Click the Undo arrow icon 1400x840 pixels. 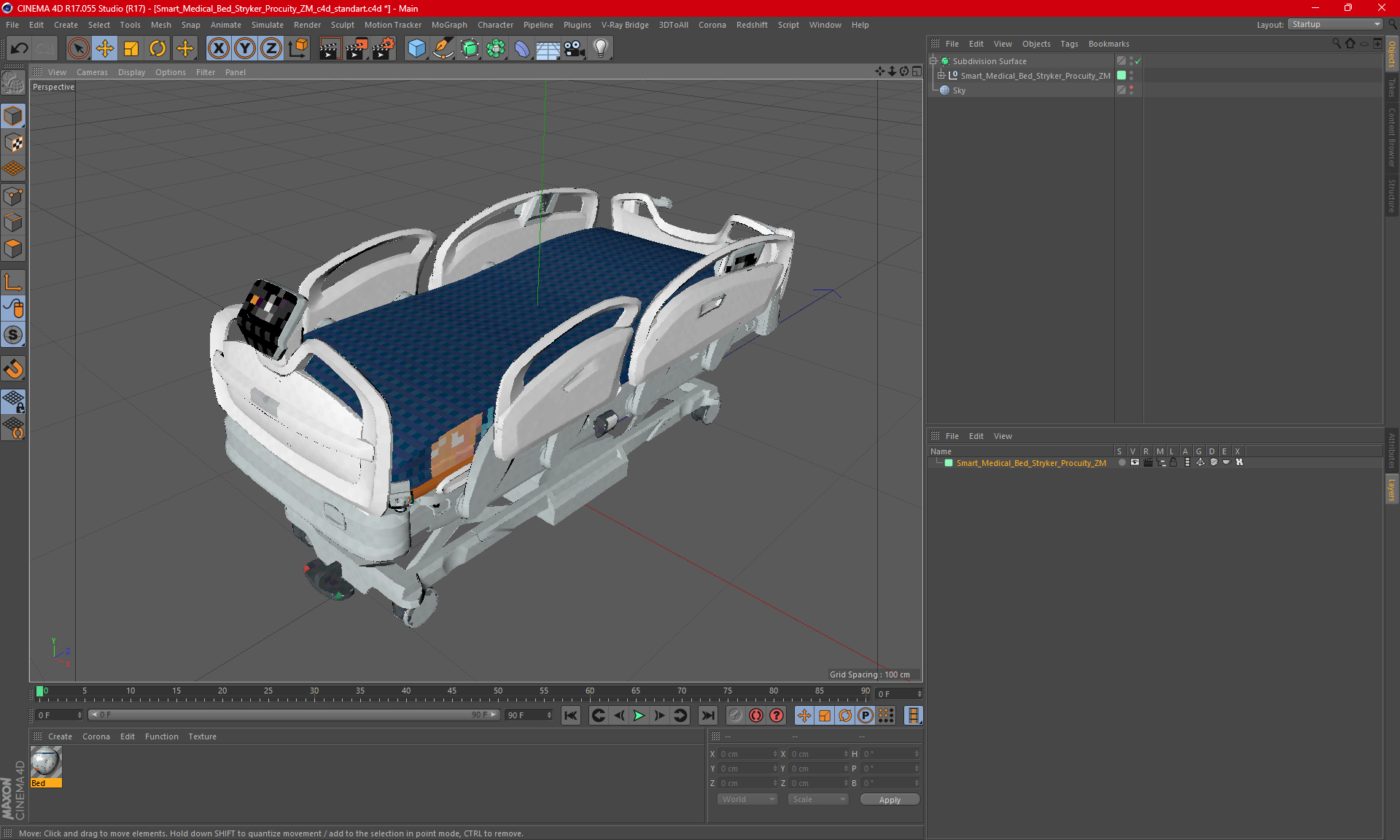(20, 49)
